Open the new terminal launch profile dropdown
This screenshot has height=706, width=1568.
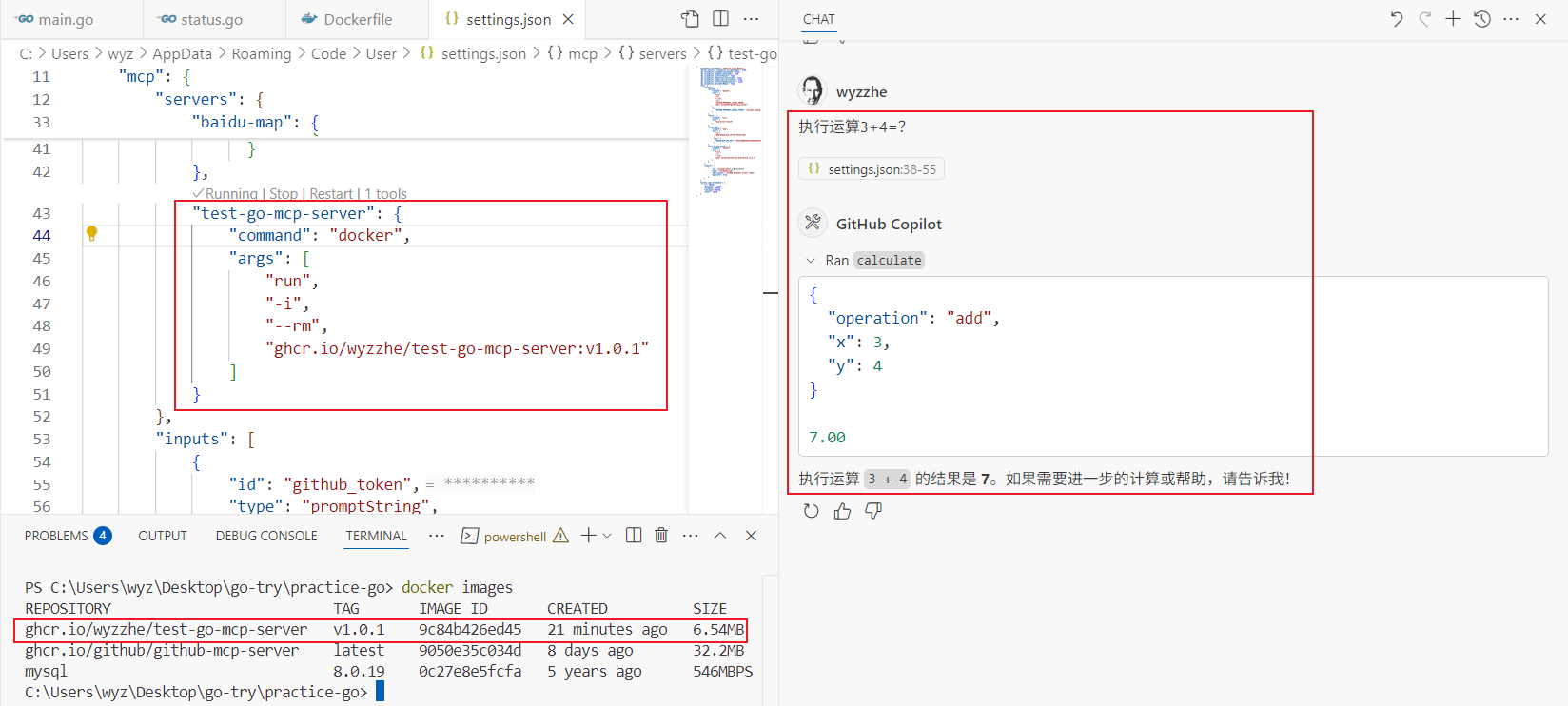[607, 536]
